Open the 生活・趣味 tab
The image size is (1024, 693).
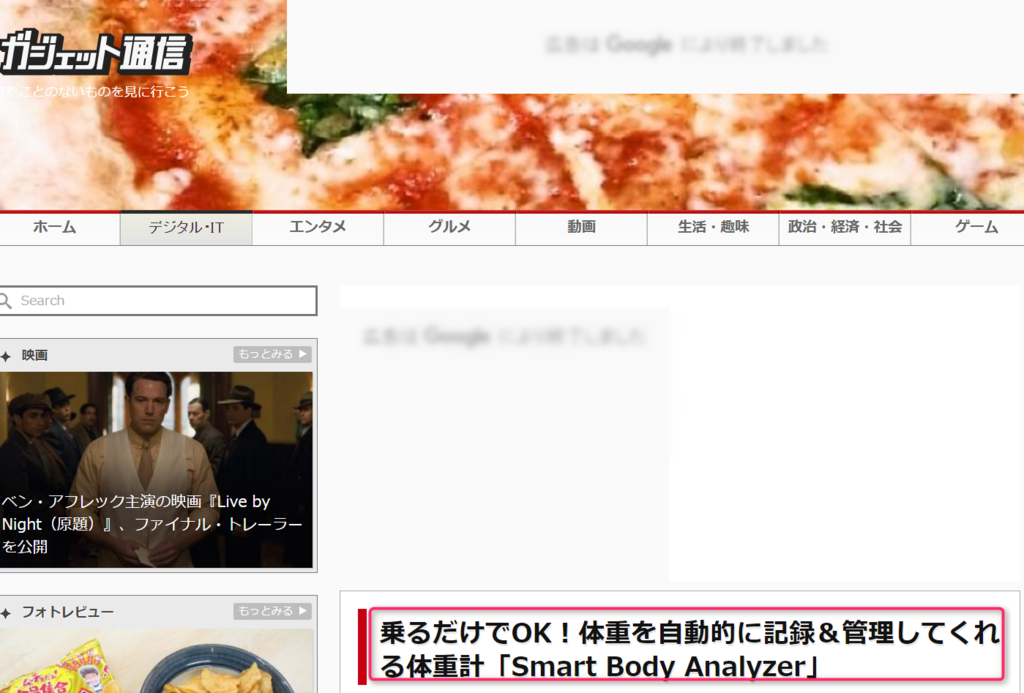pos(713,227)
